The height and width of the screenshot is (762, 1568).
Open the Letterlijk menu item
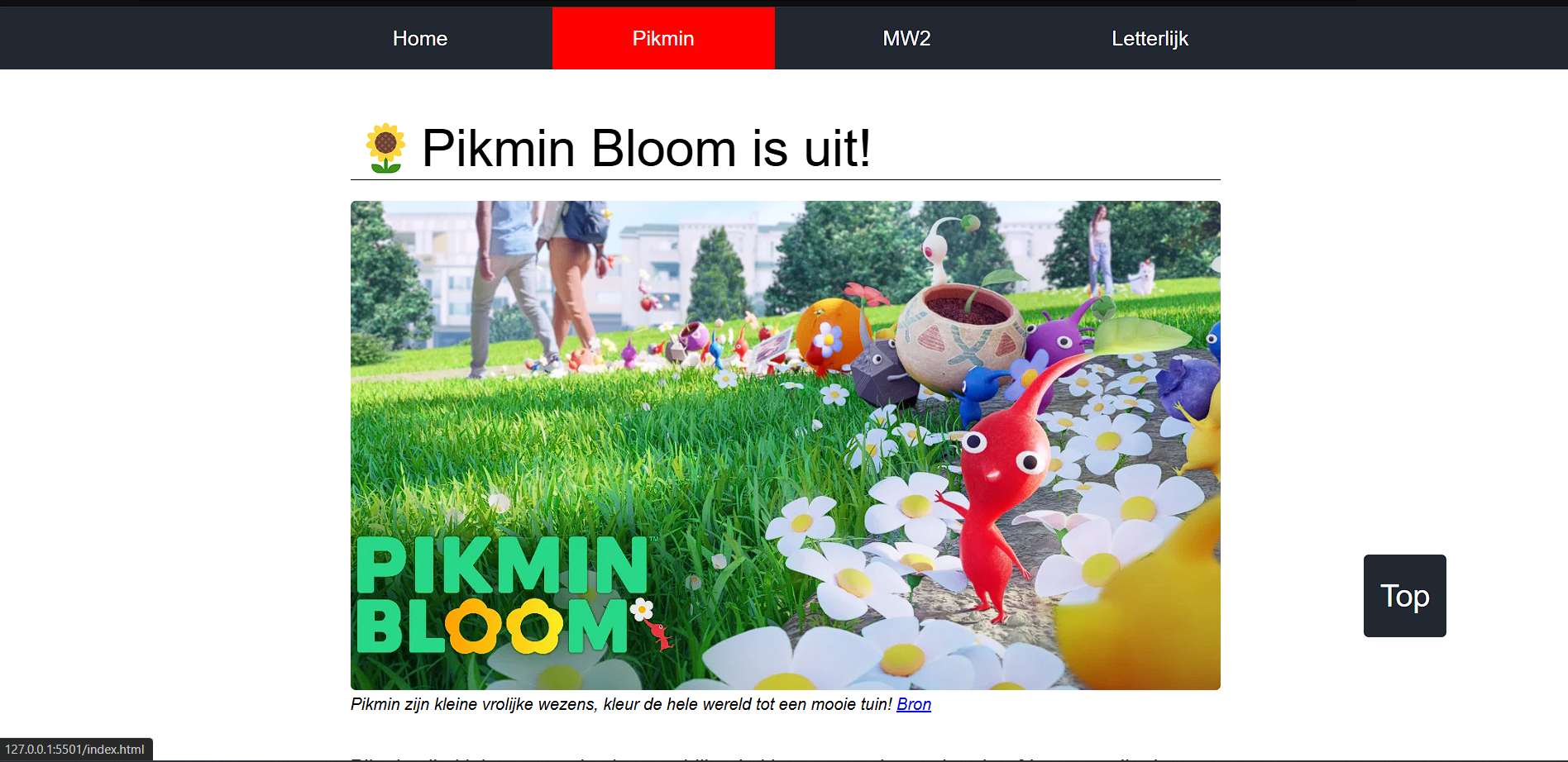click(1150, 39)
